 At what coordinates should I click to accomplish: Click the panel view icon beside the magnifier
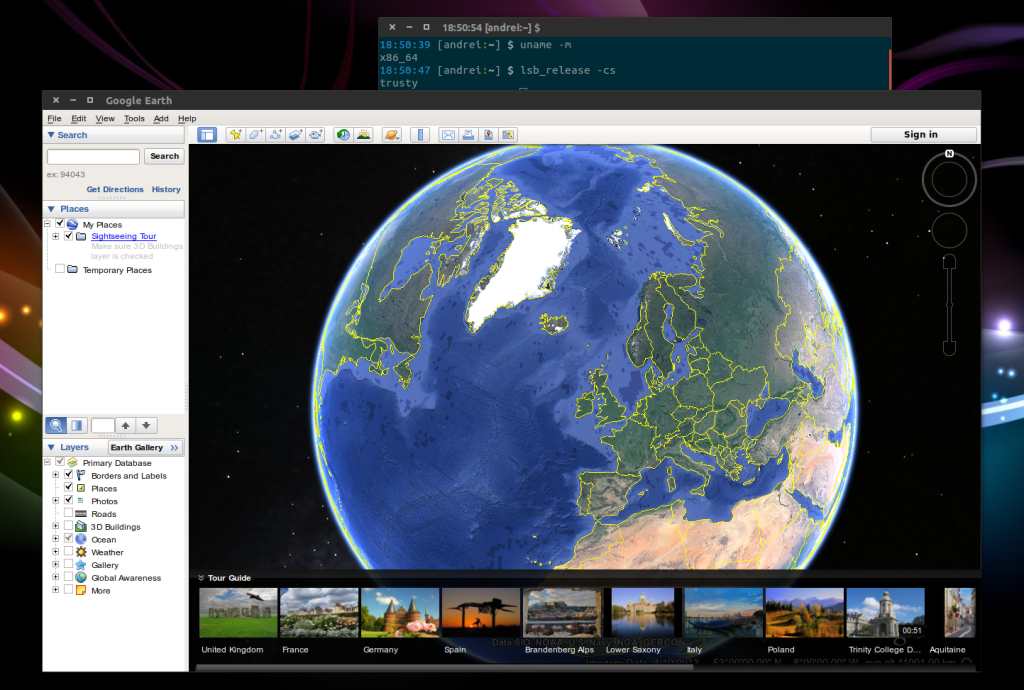[x=76, y=426]
